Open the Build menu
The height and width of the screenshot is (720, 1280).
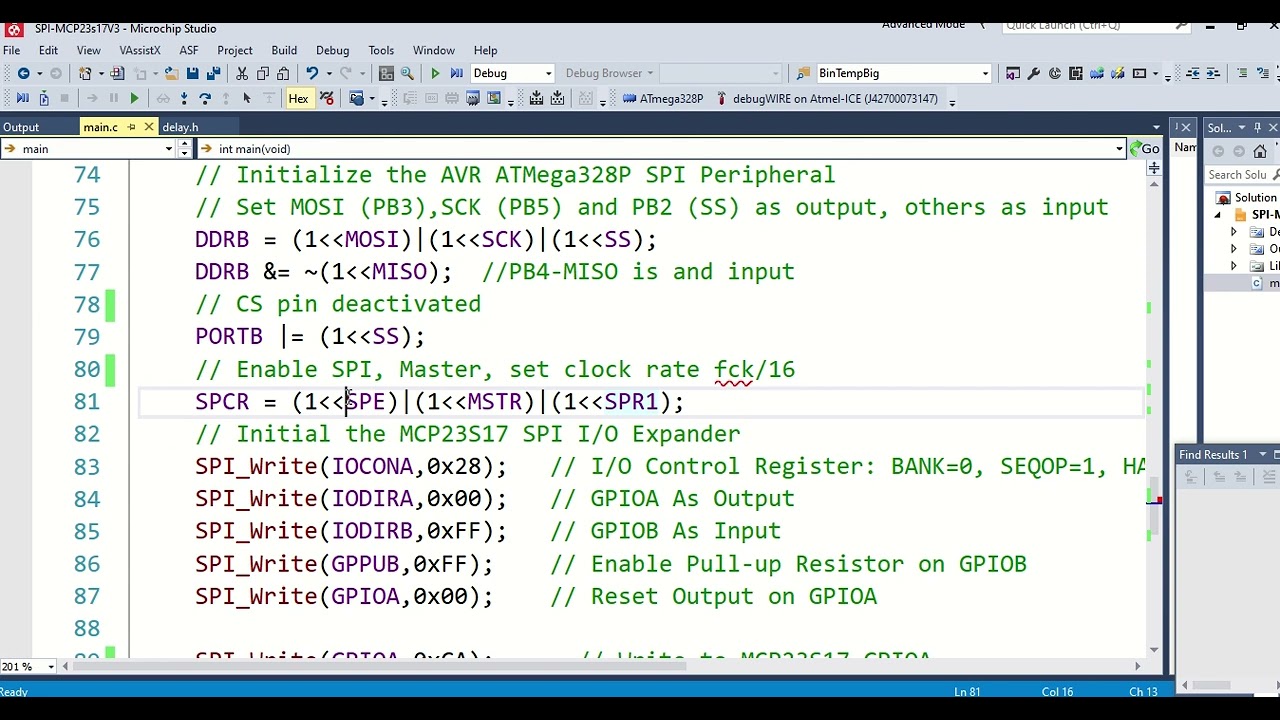pos(284,50)
